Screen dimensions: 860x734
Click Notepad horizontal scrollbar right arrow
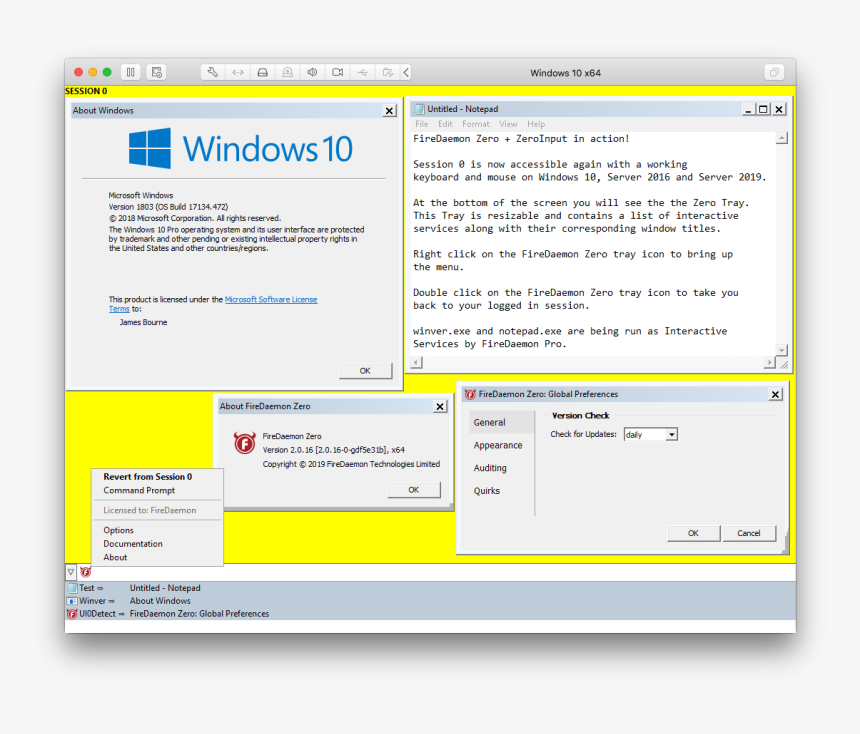pos(770,362)
